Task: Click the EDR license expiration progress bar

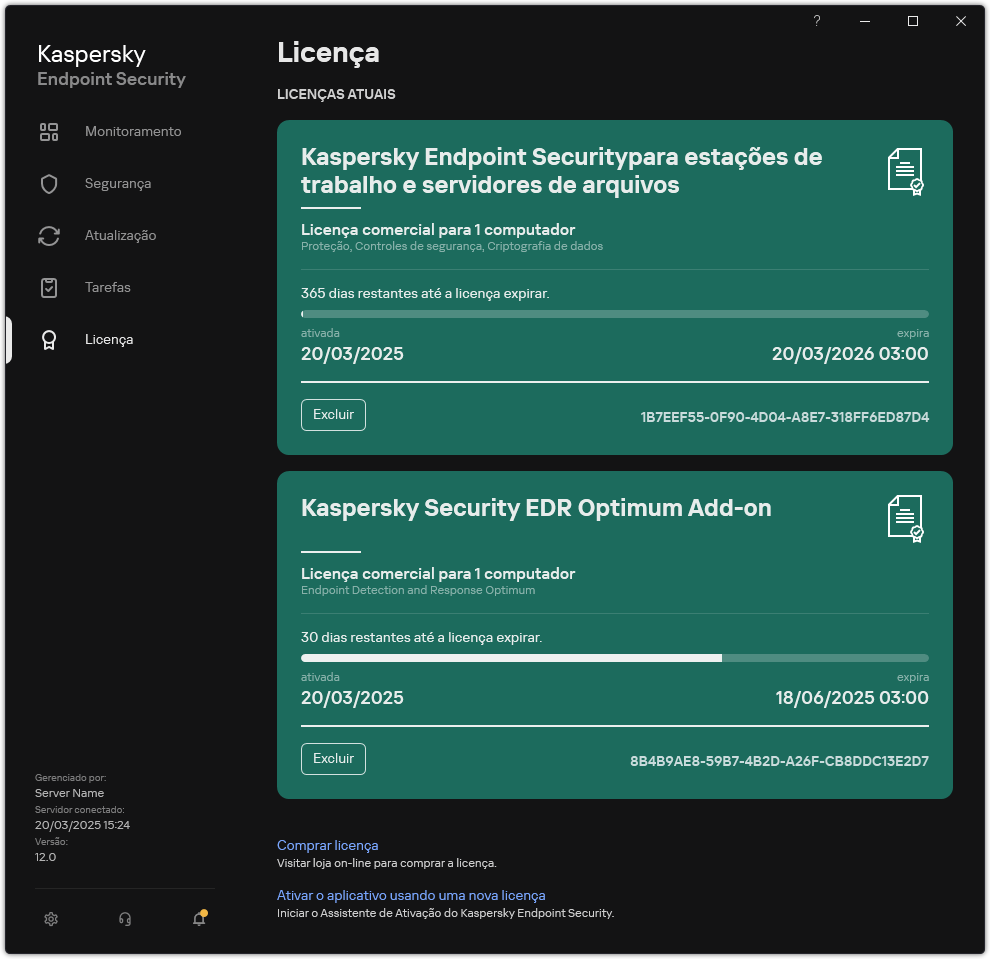Action: point(614,657)
